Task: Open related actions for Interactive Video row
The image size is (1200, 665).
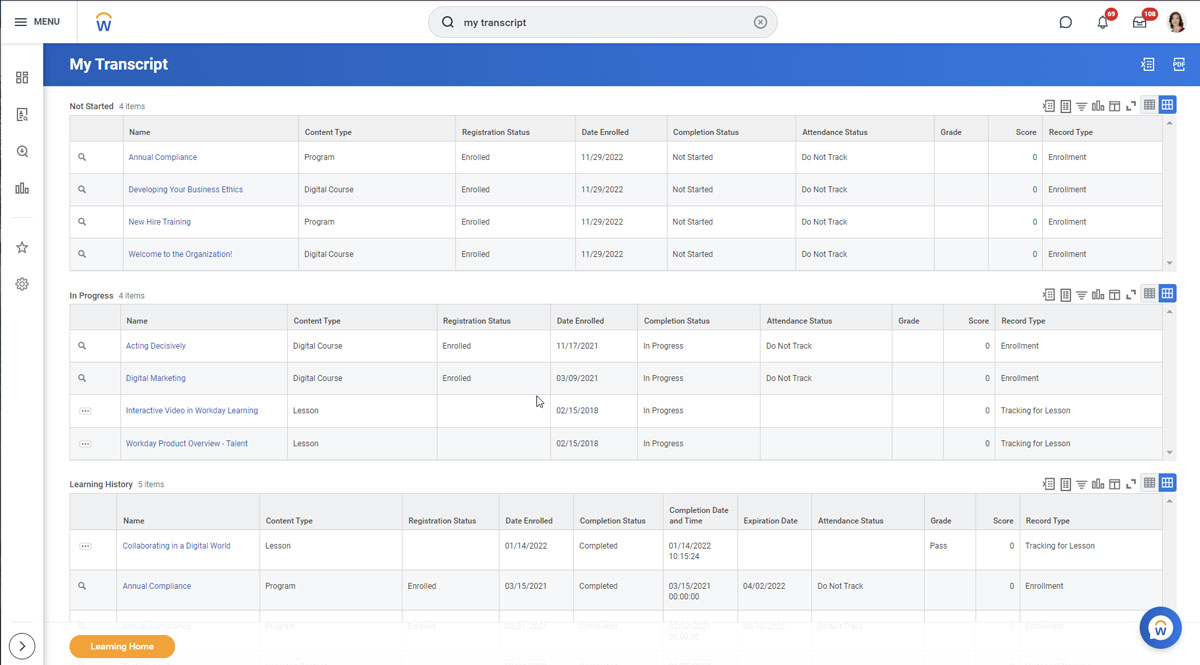Action: point(85,411)
